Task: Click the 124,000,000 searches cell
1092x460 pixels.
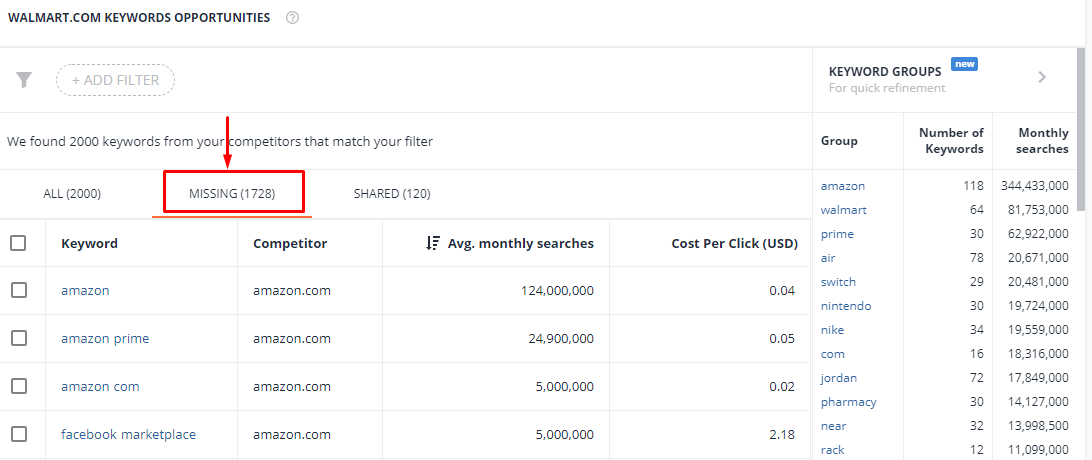Action: tap(557, 291)
